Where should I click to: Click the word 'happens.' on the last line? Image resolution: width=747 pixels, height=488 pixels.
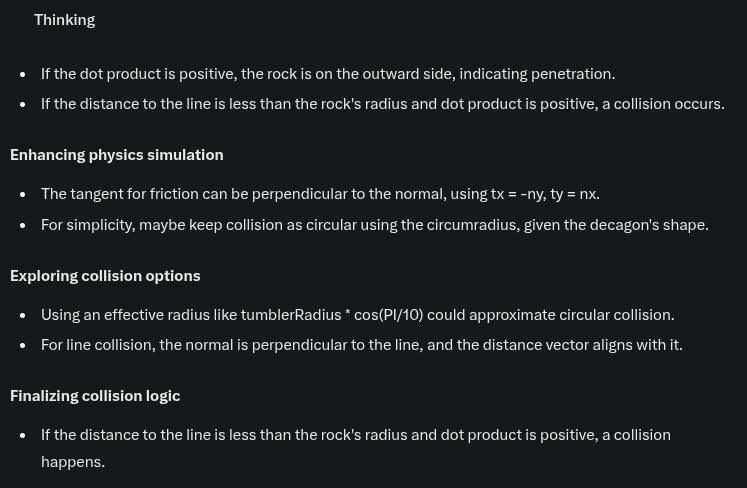click(x=73, y=462)
